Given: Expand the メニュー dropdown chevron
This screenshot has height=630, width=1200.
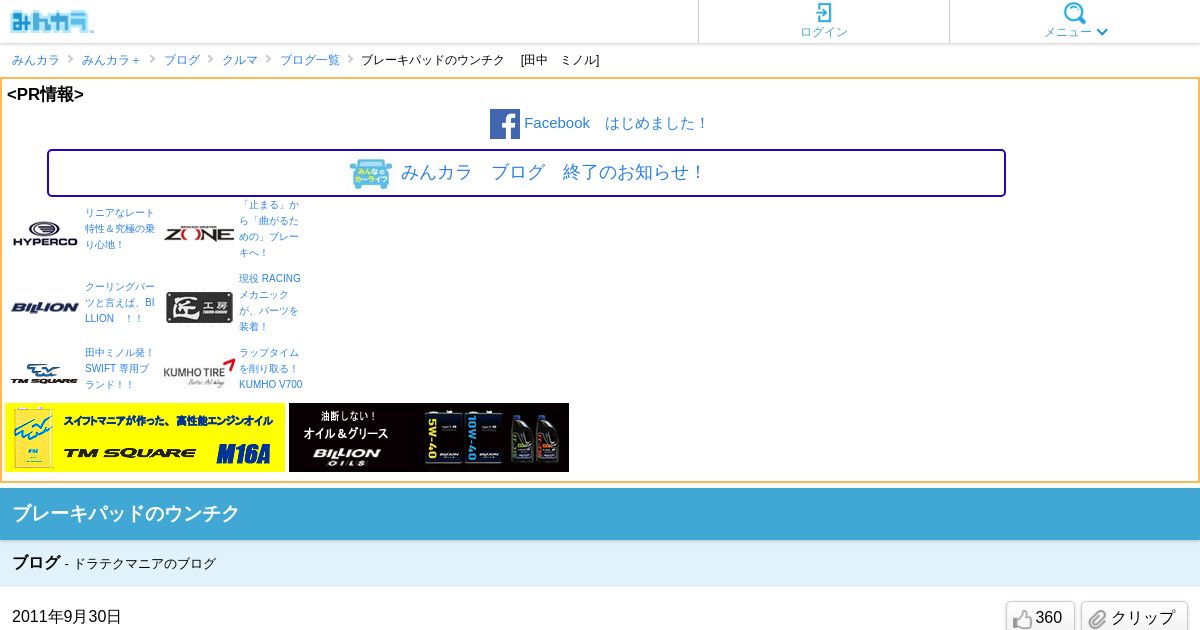Looking at the screenshot, I should 1102,32.
